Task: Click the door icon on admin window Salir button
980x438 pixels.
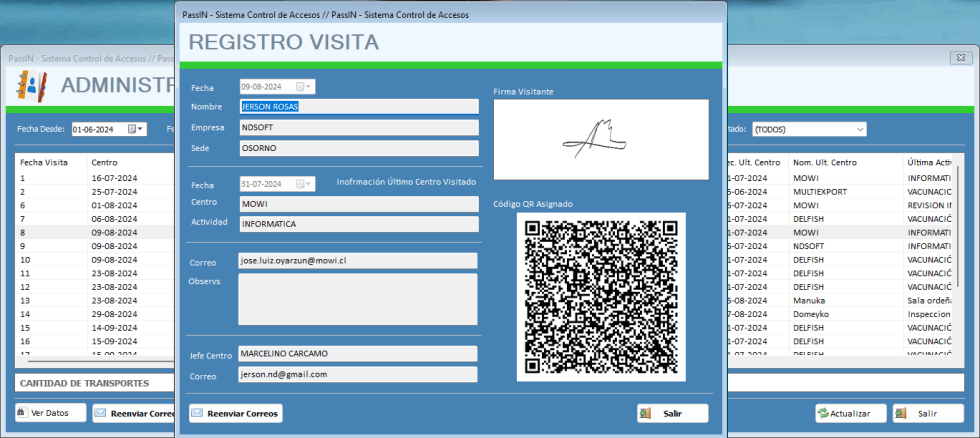Action: coord(901,414)
